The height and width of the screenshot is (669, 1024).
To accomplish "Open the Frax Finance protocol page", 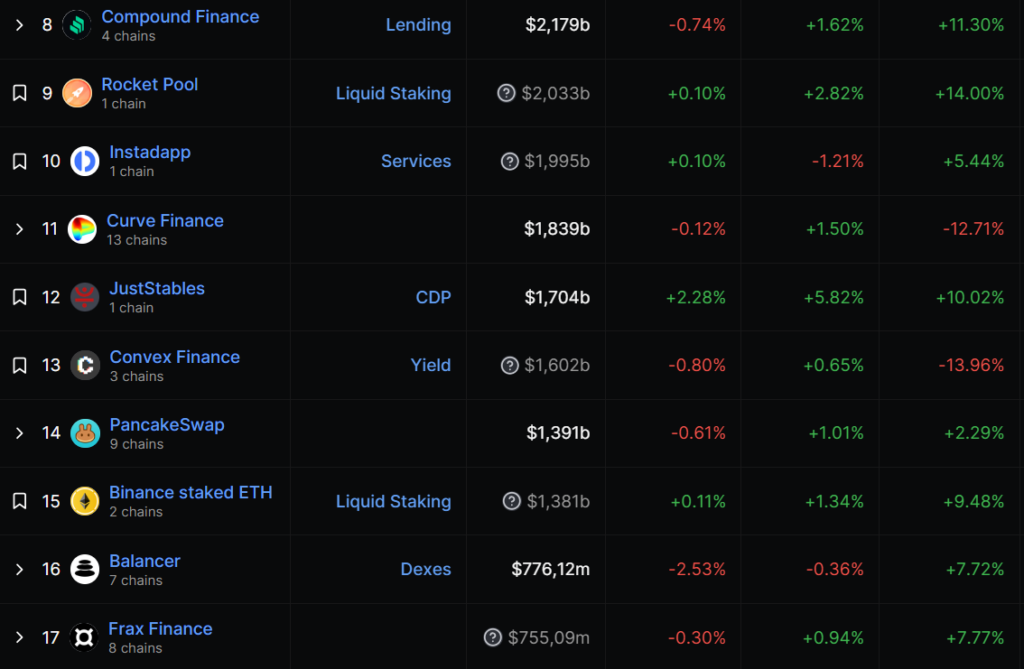I will pyautogui.click(x=160, y=629).
